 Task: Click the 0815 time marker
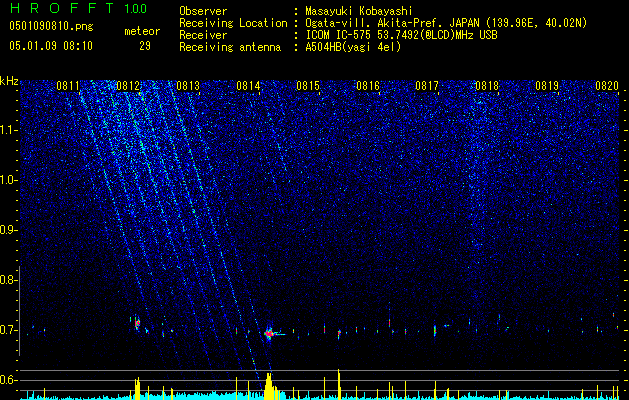308,85
